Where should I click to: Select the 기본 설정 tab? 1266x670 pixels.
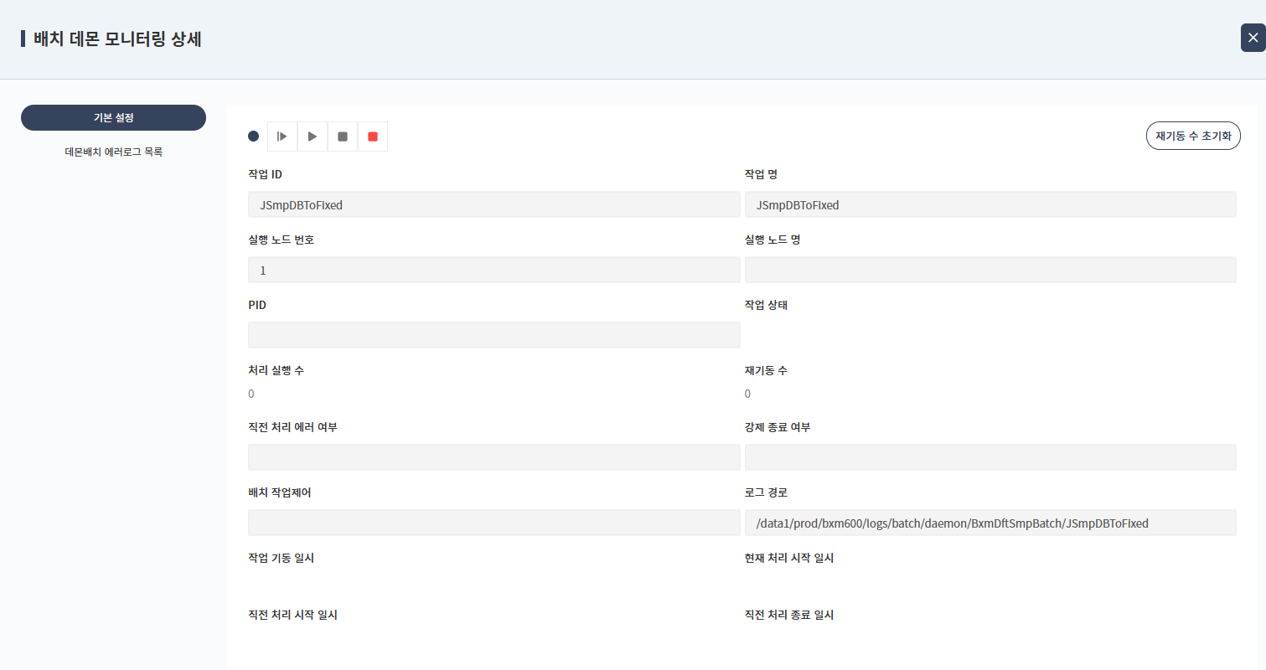113,117
